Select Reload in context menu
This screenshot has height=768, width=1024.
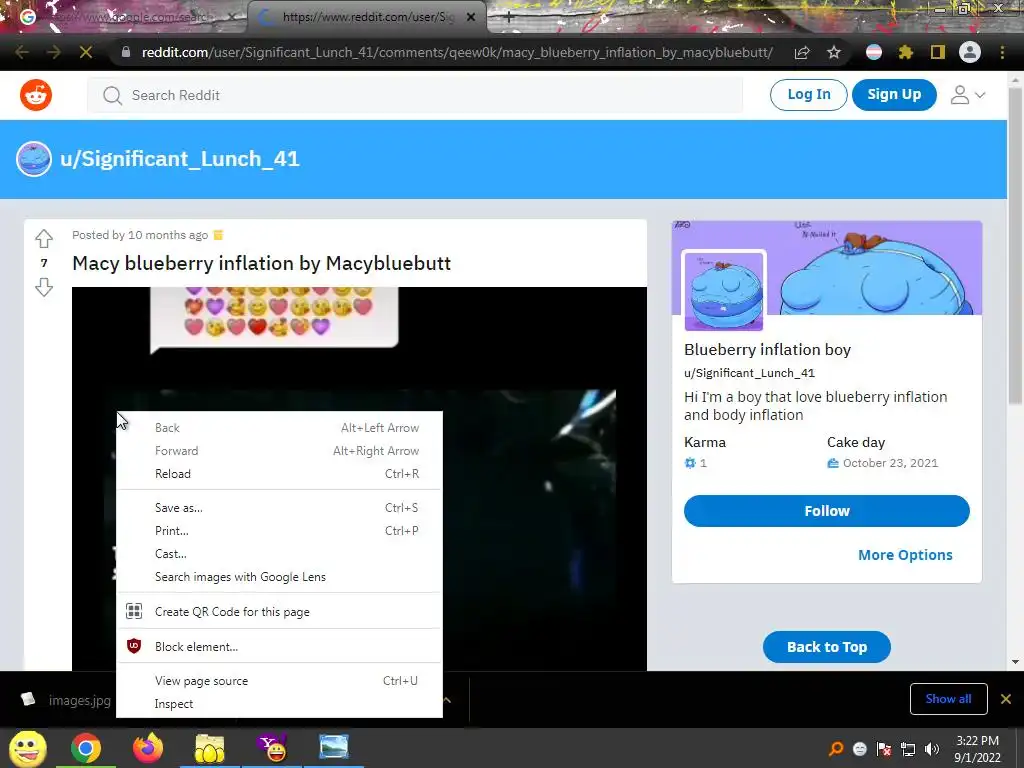point(280,474)
